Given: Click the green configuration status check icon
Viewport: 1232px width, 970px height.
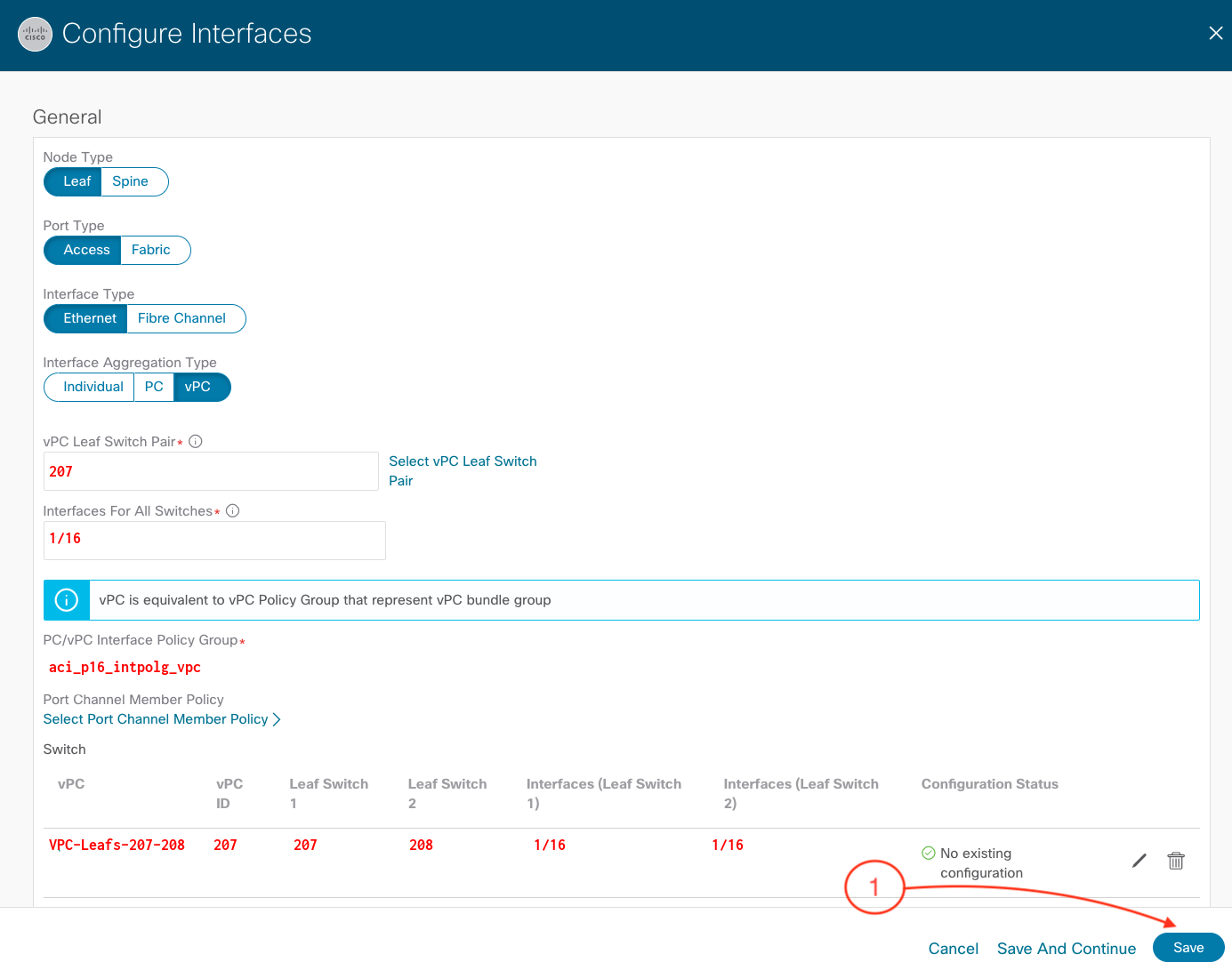Looking at the screenshot, I should pyautogui.click(x=929, y=854).
